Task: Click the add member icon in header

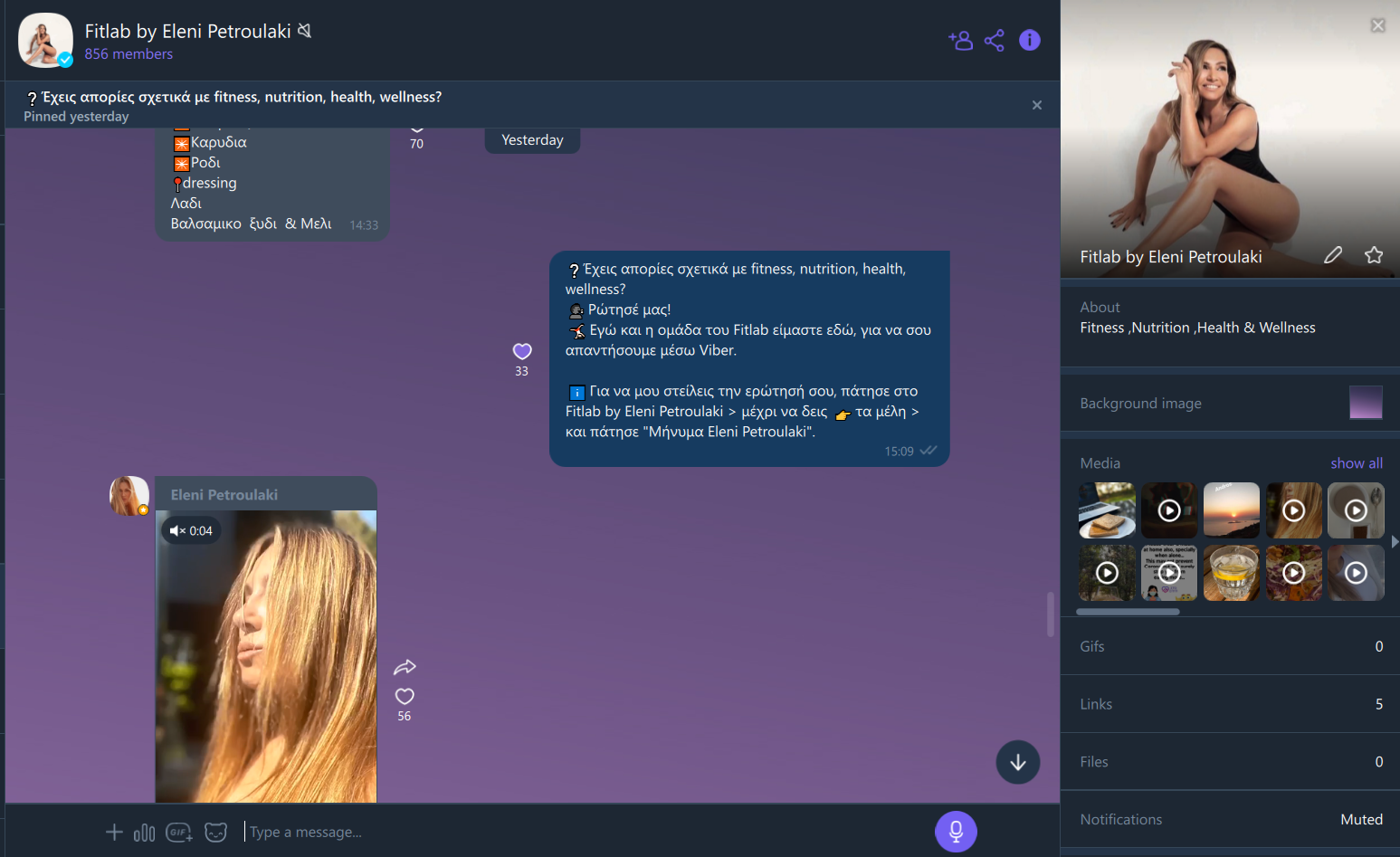Action: [x=960, y=41]
